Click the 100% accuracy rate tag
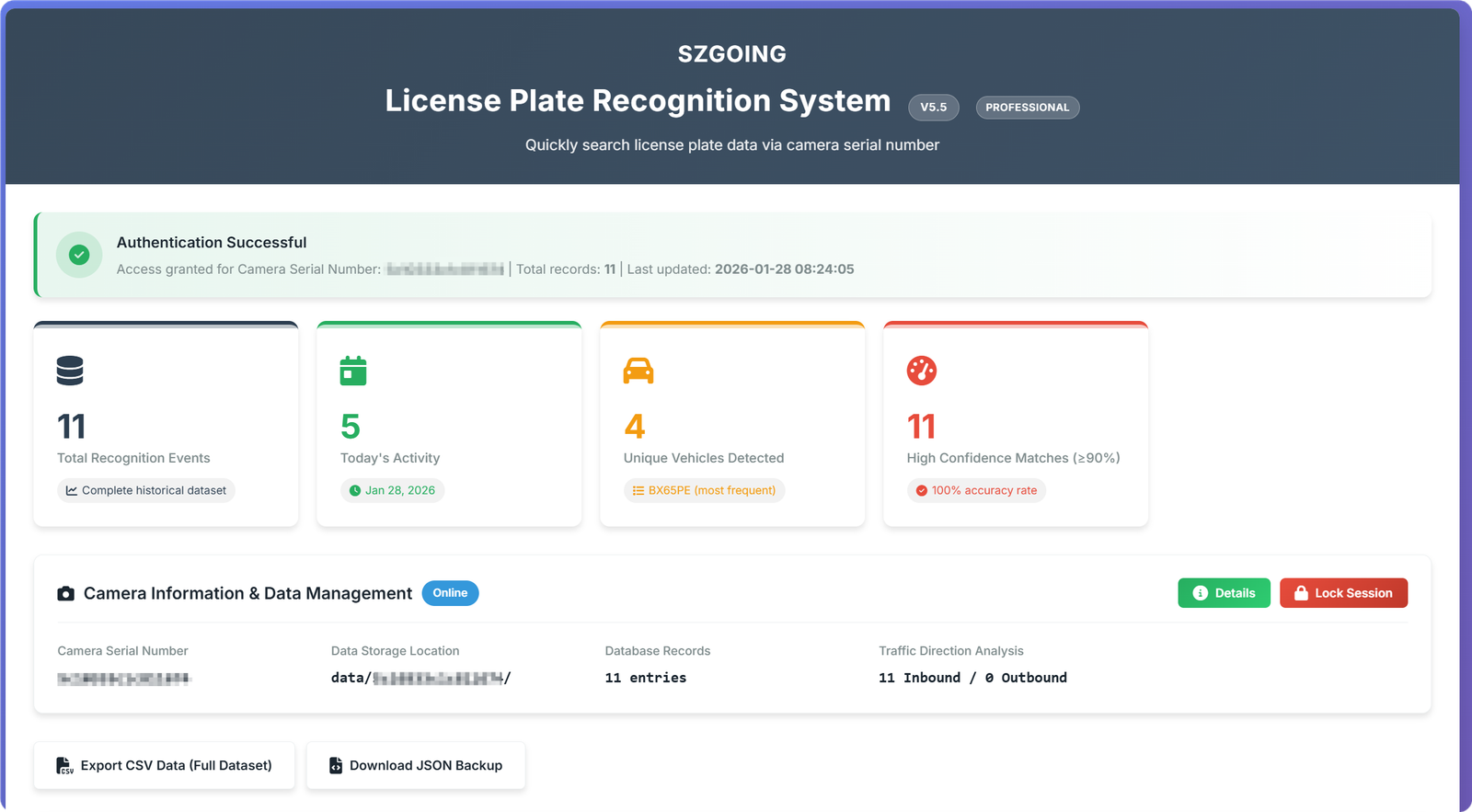The image size is (1472, 812). tap(976, 490)
